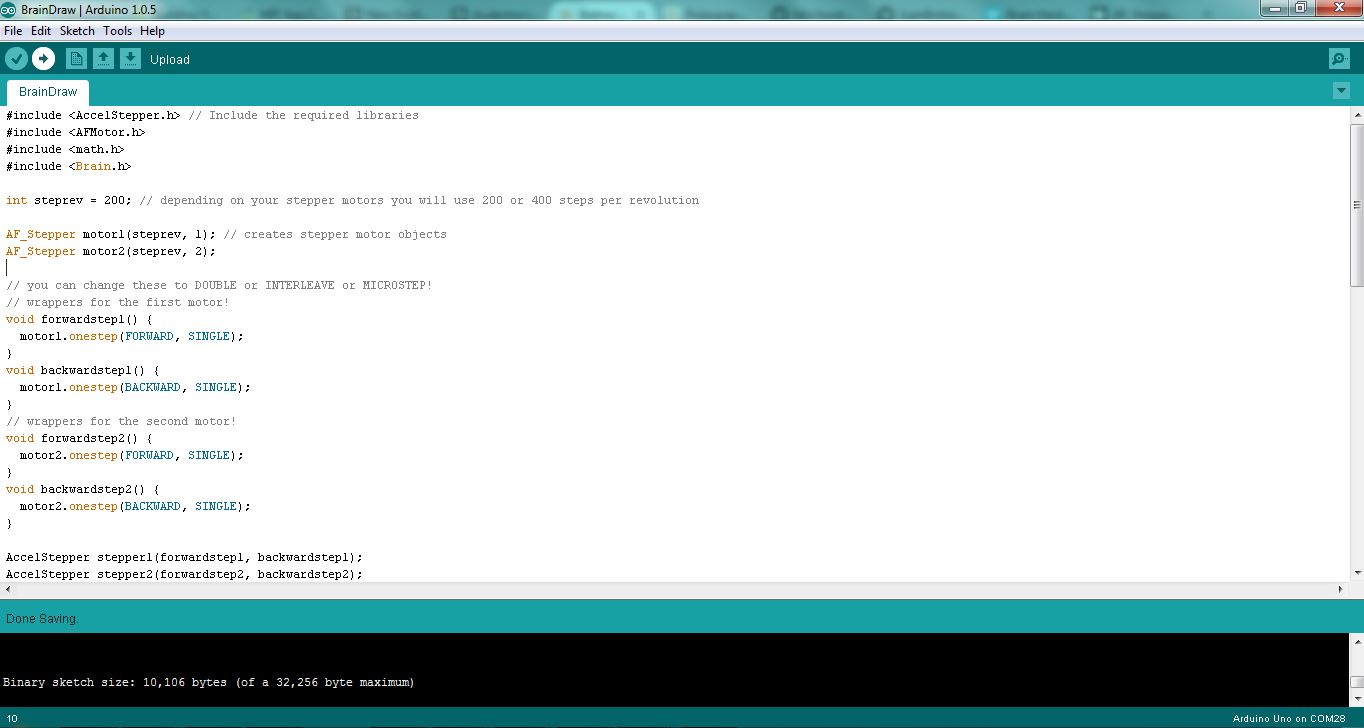Create a new sketch via toolbar icon
The width and height of the screenshot is (1364, 728).
pyautogui.click(x=76, y=59)
